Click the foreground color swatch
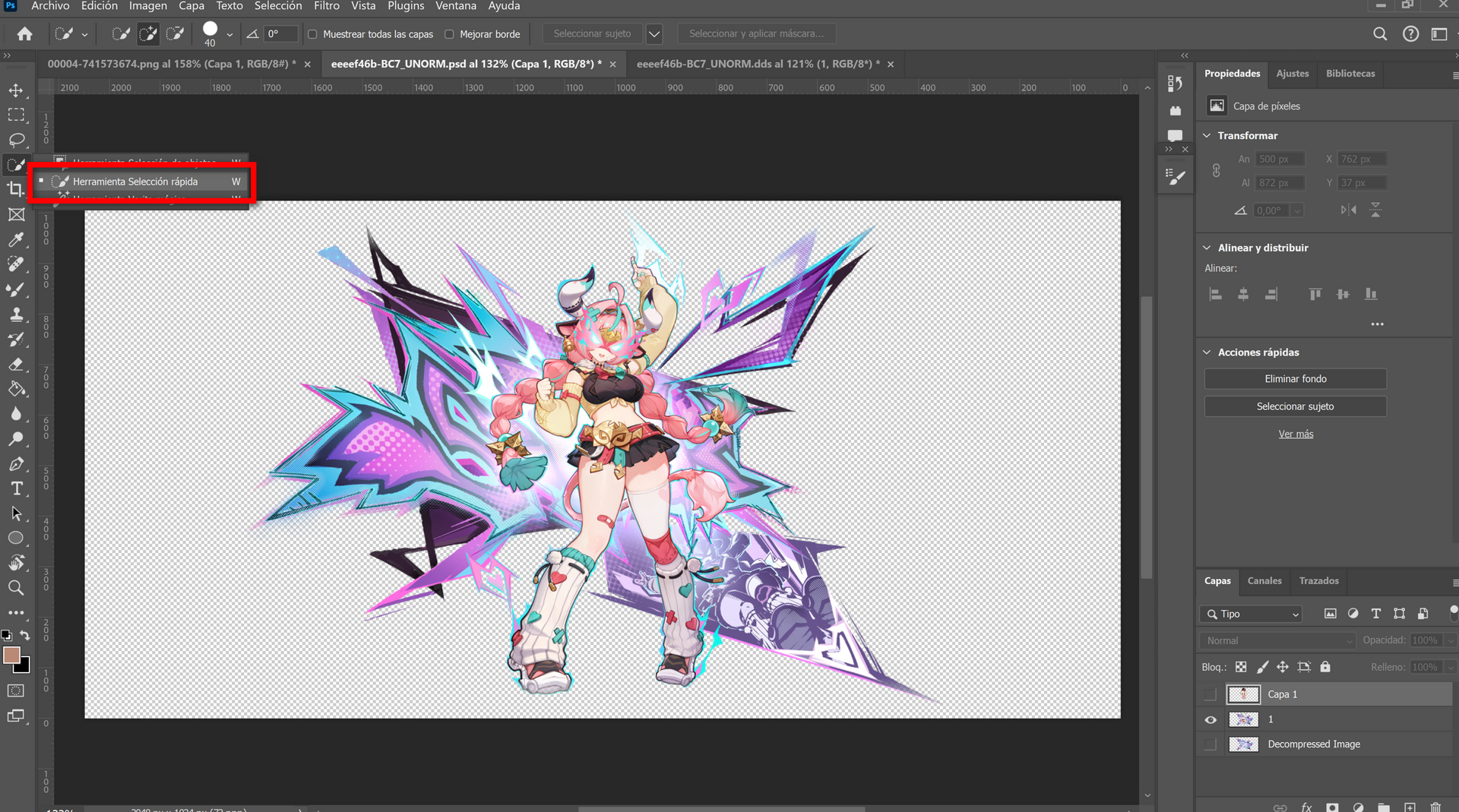Viewport: 1459px width, 812px height. pos(11,656)
